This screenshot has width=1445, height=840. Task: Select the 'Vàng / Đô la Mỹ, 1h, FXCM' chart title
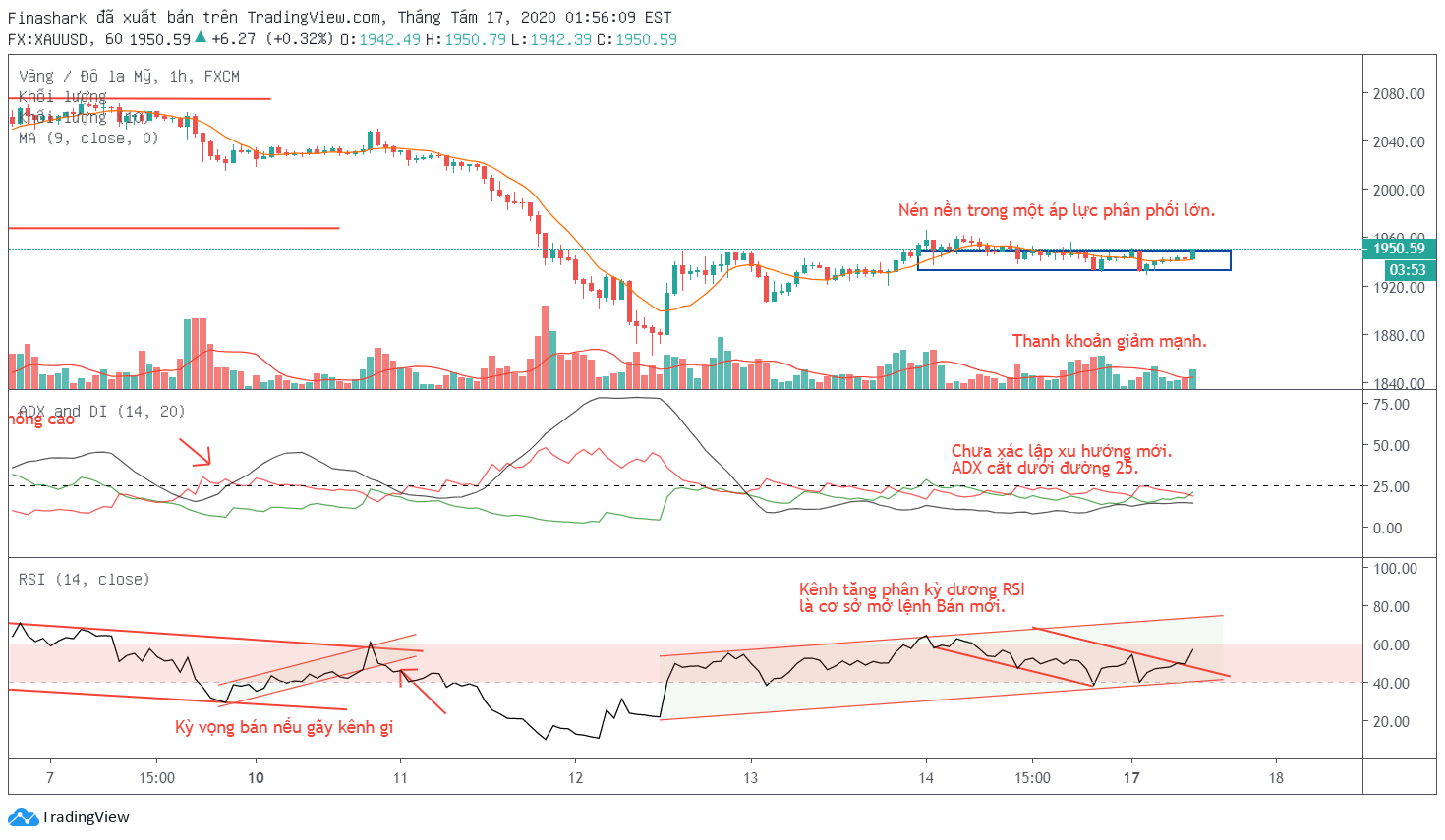129,76
